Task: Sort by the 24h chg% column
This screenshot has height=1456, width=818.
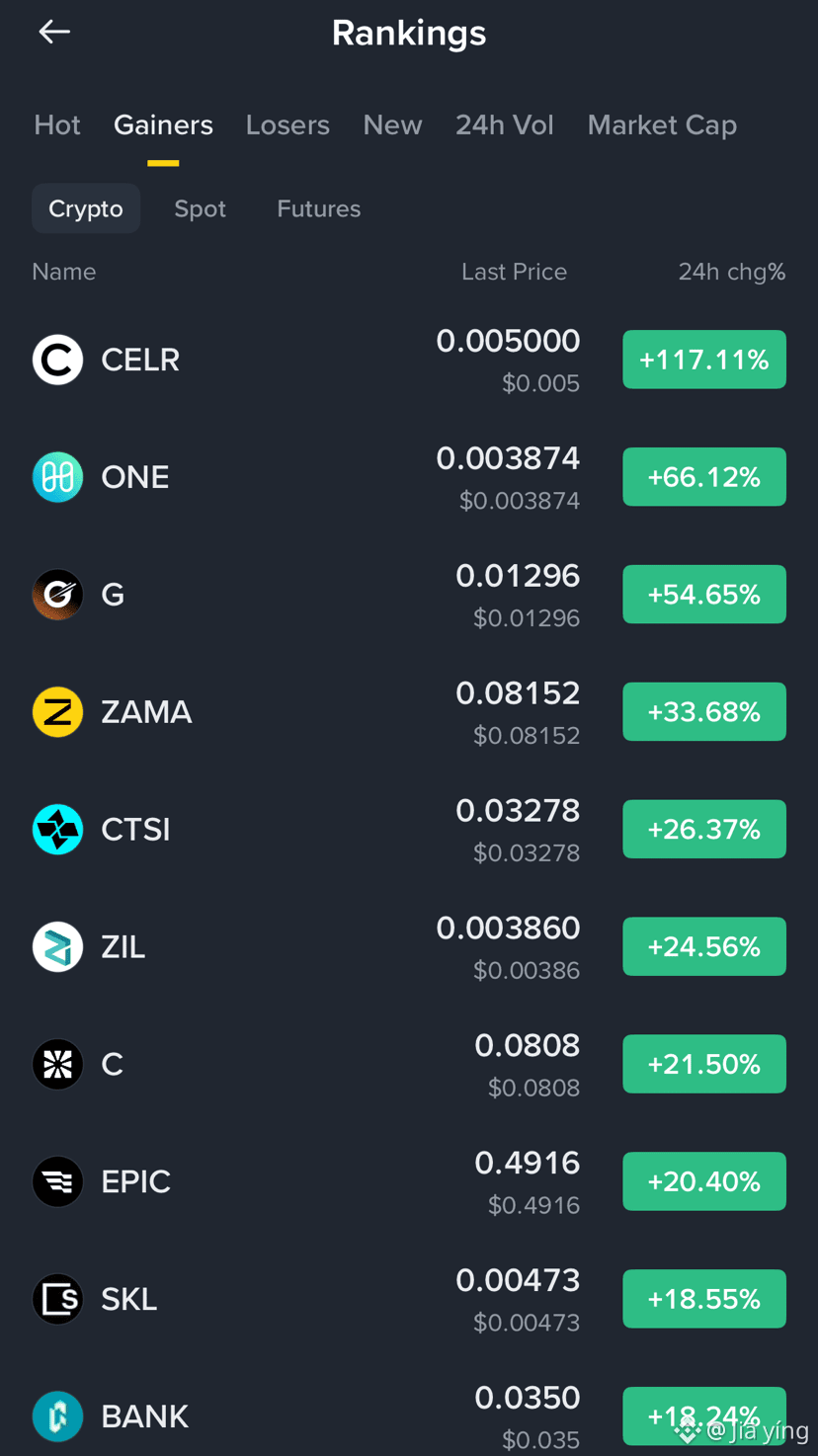Action: click(x=732, y=272)
